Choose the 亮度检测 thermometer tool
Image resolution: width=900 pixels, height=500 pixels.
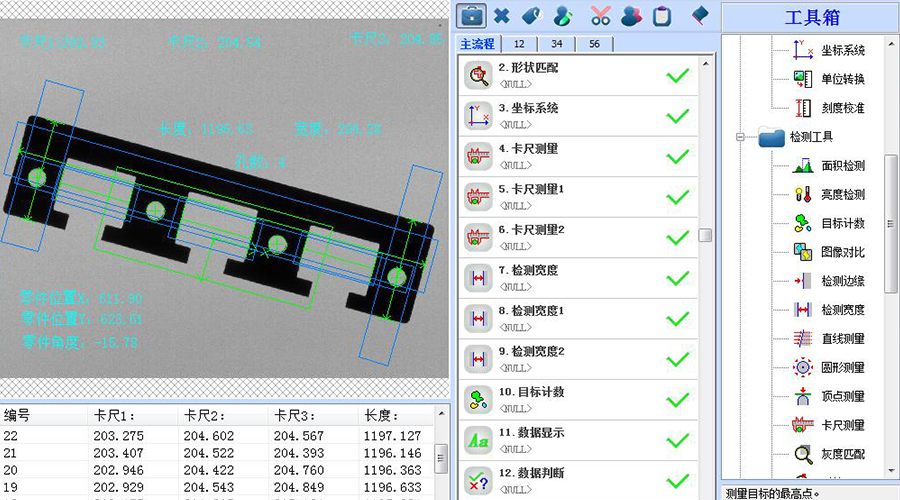pyautogui.click(x=802, y=195)
